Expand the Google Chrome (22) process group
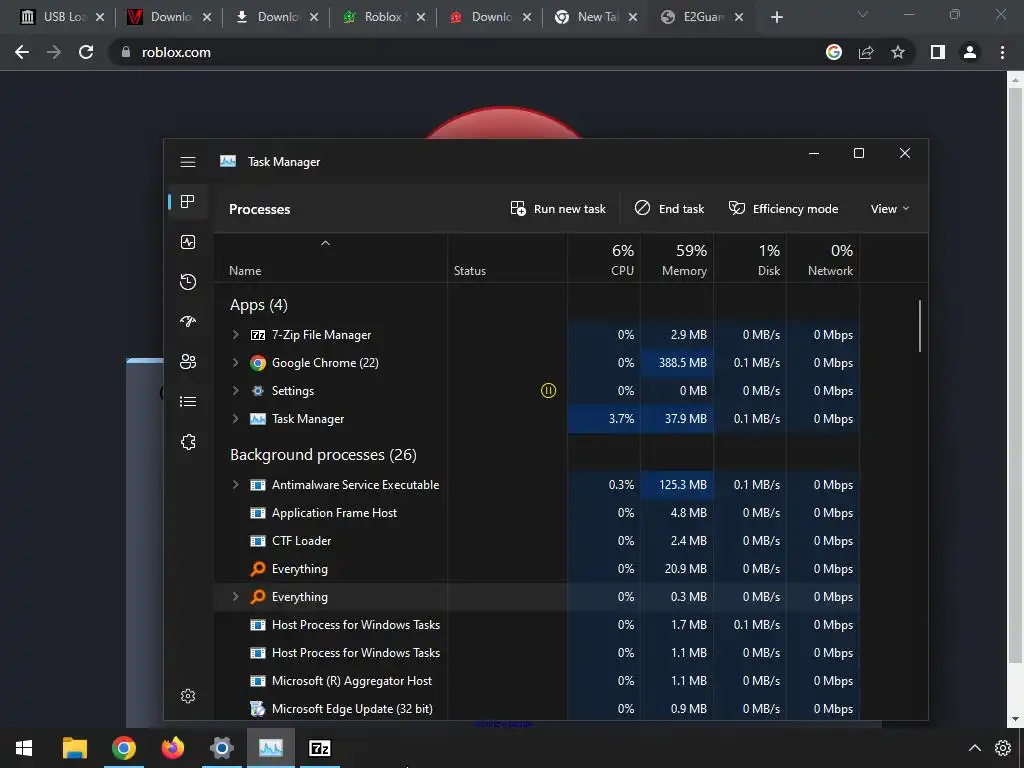The image size is (1024, 768). [236, 362]
